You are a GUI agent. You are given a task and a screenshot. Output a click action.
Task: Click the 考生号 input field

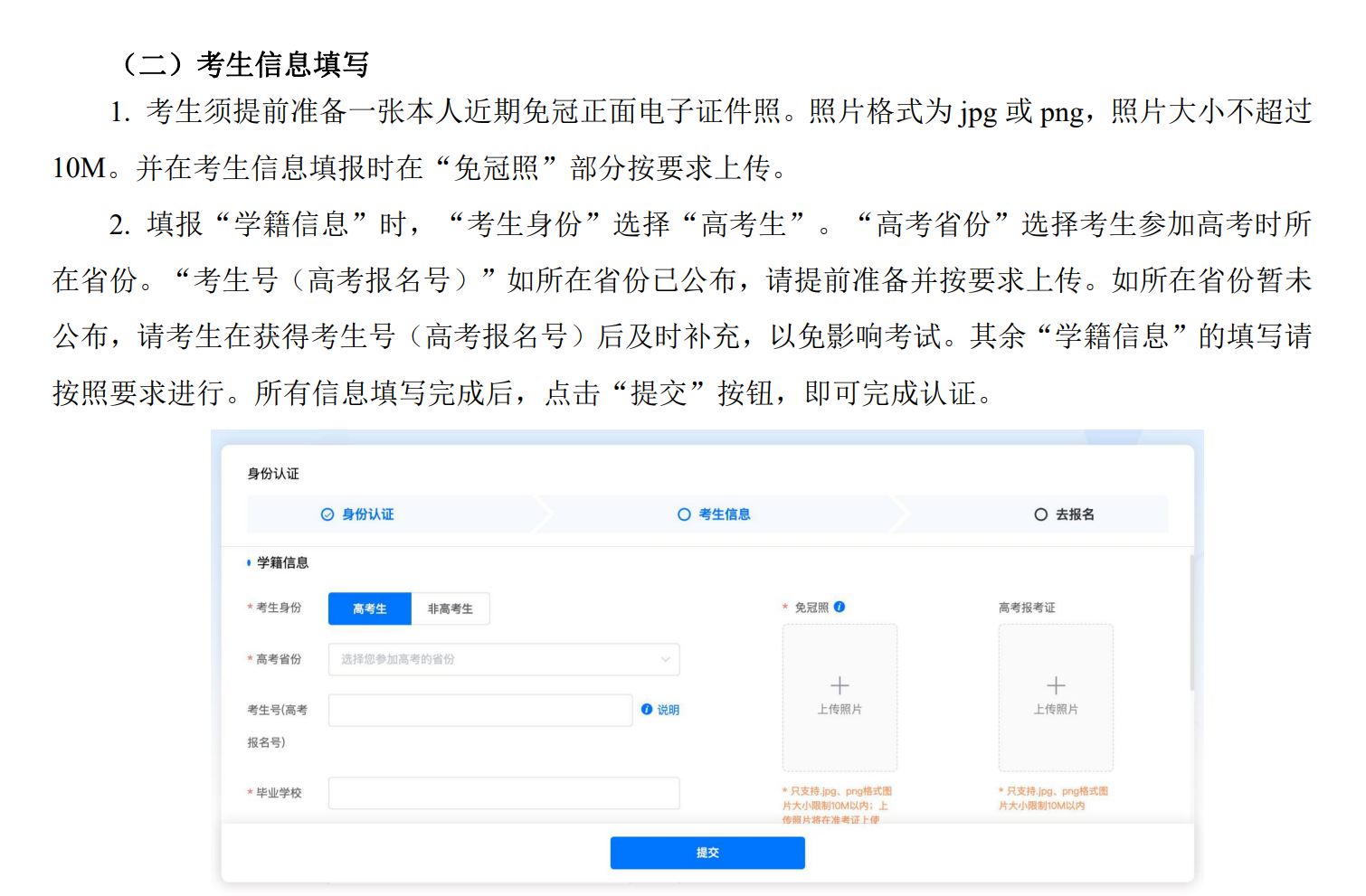pos(480,710)
